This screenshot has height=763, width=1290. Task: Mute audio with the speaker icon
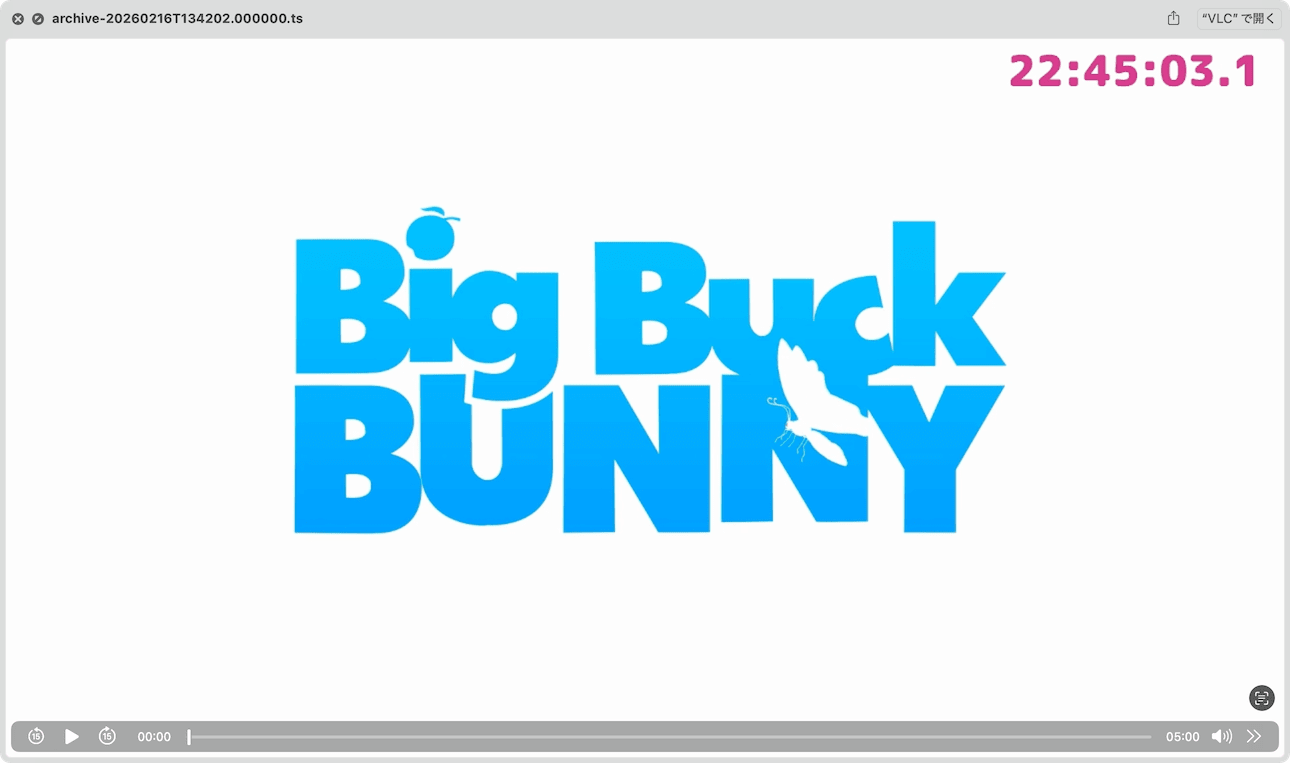(1222, 736)
